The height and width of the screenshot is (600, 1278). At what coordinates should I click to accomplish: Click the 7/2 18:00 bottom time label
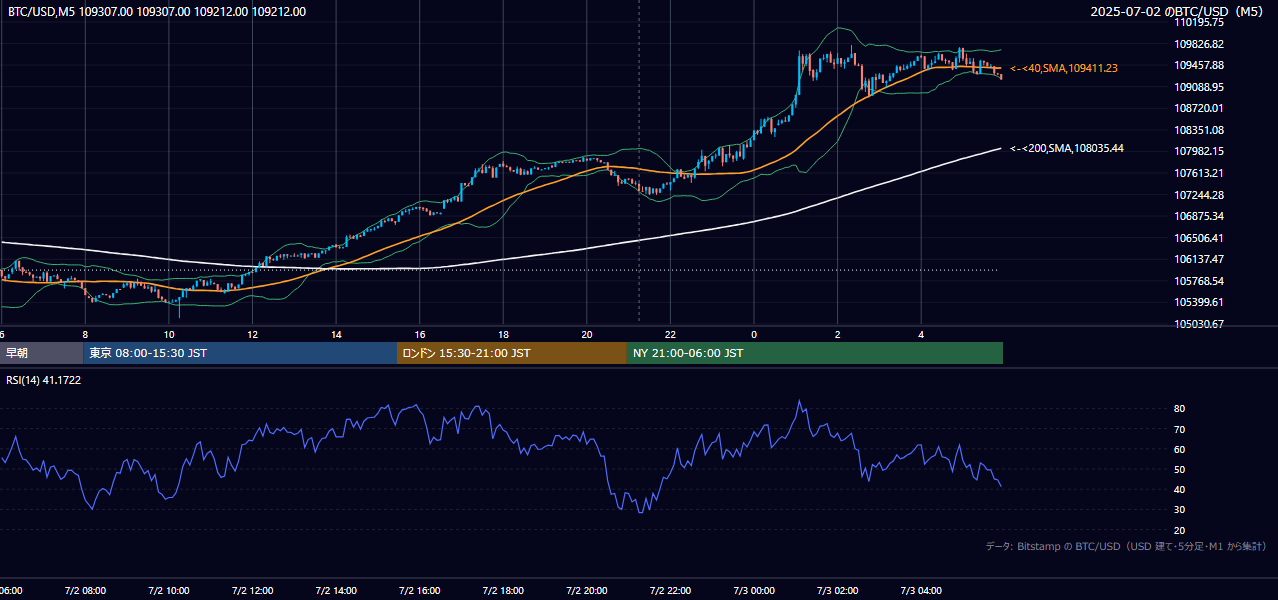point(503,591)
